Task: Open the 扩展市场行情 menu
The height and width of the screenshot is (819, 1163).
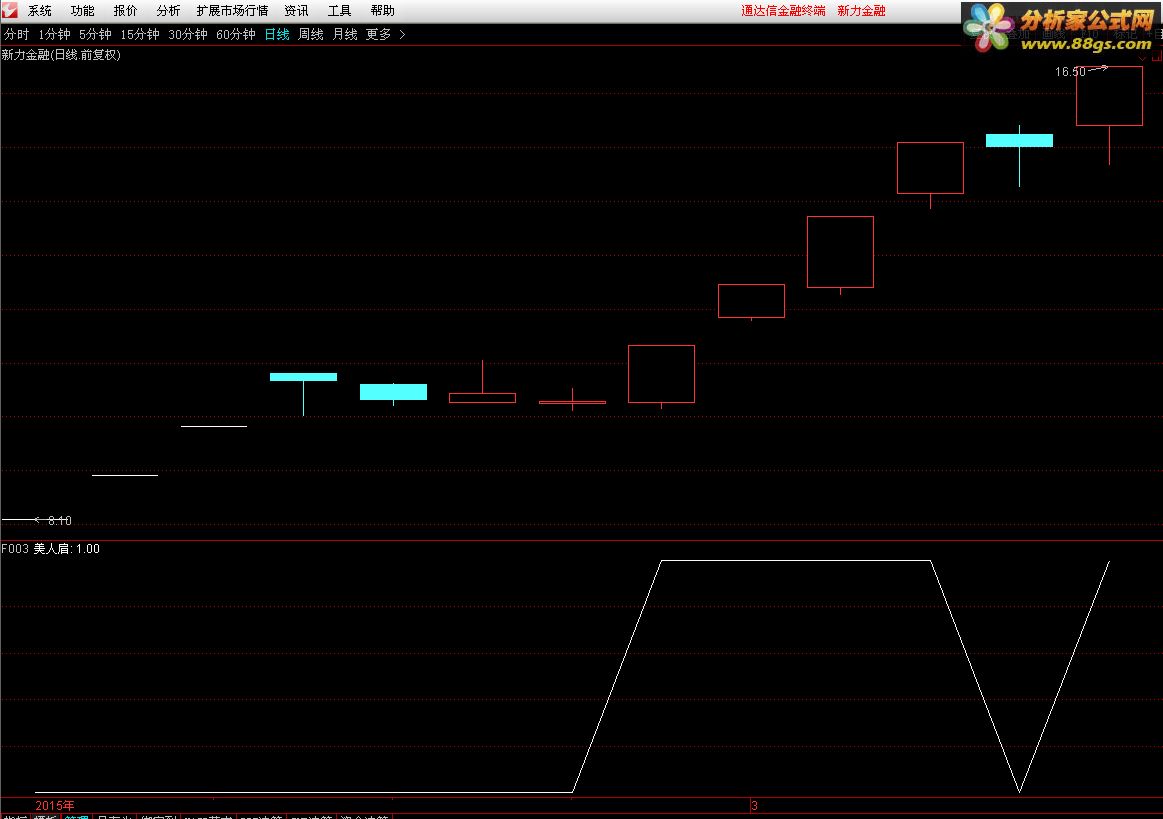Action: point(232,10)
